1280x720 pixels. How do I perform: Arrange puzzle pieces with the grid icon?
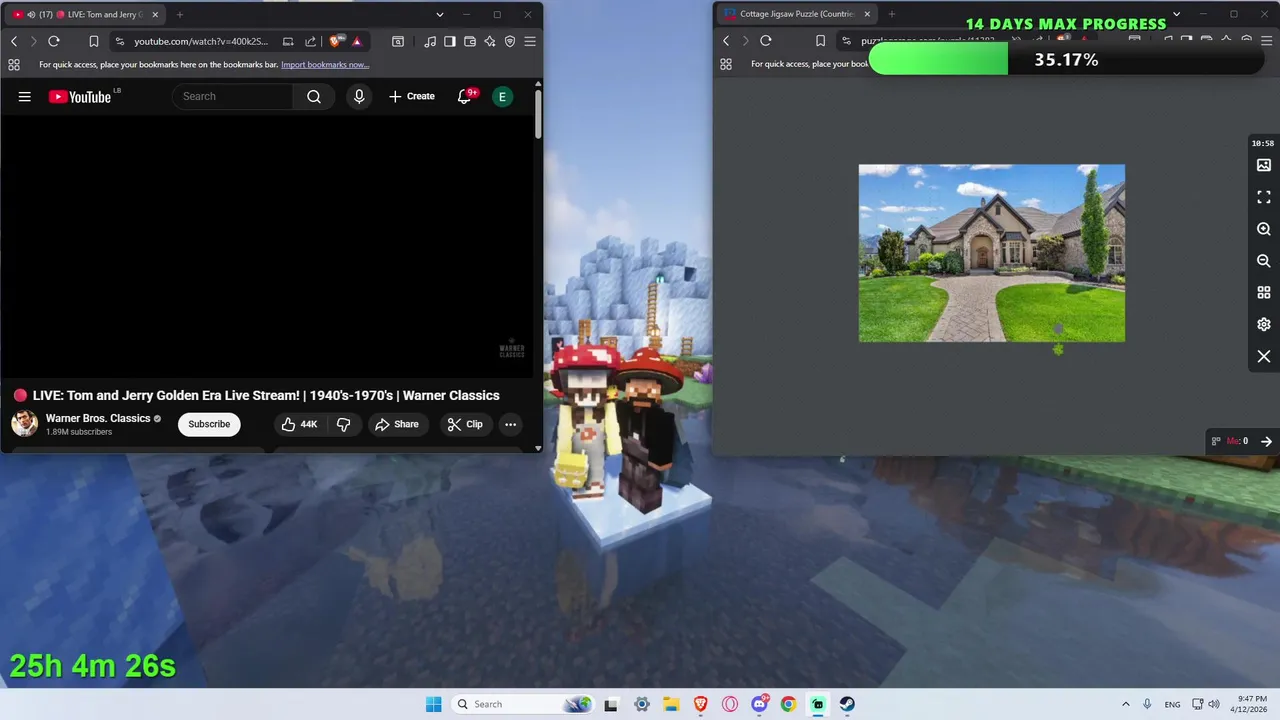pos(1264,293)
